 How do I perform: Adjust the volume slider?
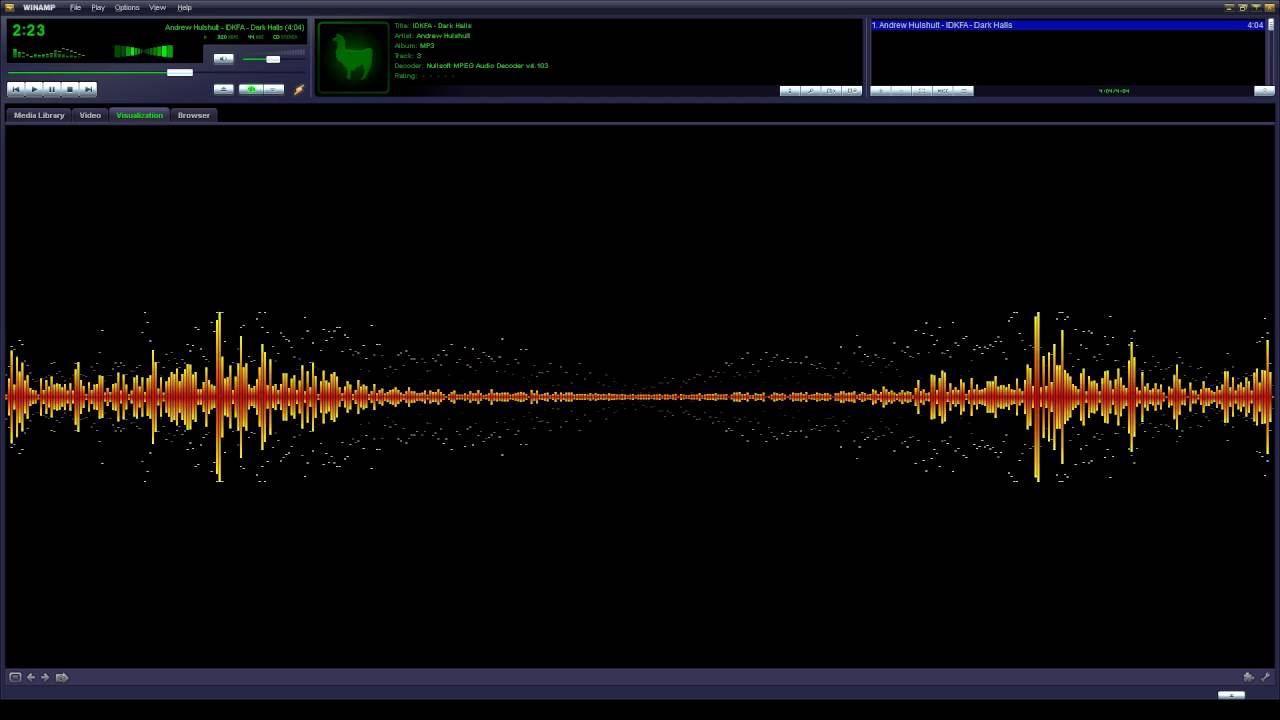pyautogui.click(x=272, y=59)
